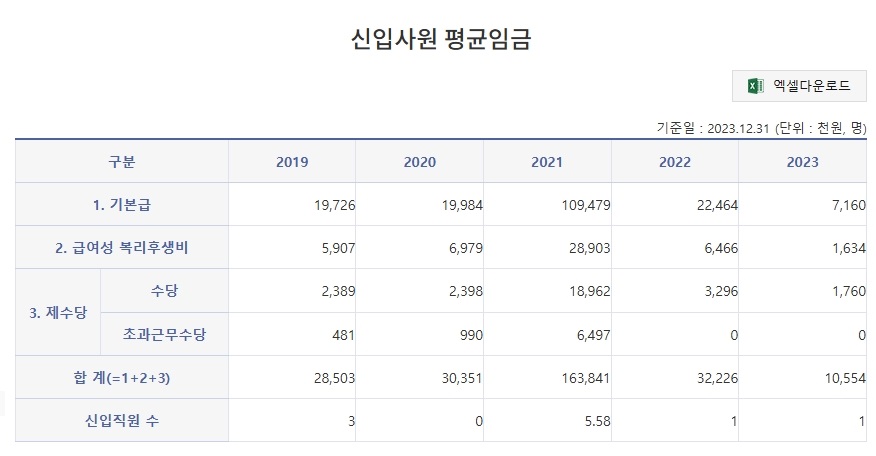The width and height of the screenshot is (876, 456).
Task: Click the 수당 sub-row header
Action: click(x=164, y=291)
